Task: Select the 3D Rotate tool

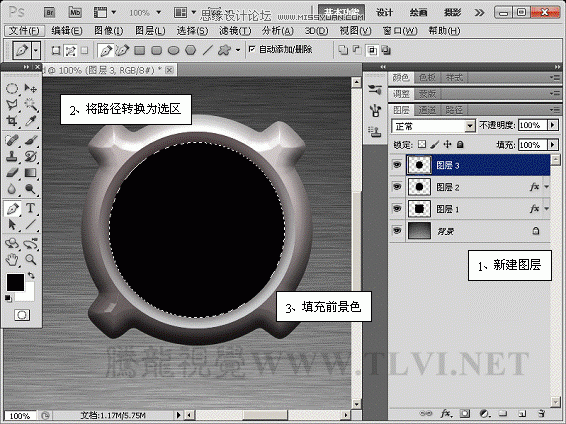Action: coord(12,244)
